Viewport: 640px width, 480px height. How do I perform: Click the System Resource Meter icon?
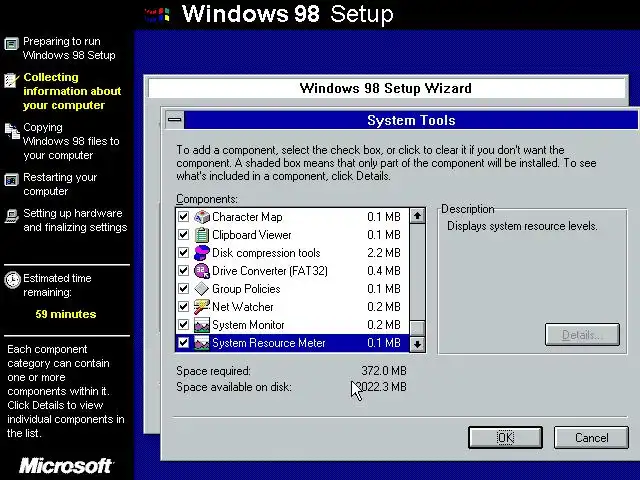[x=202, y=343]
